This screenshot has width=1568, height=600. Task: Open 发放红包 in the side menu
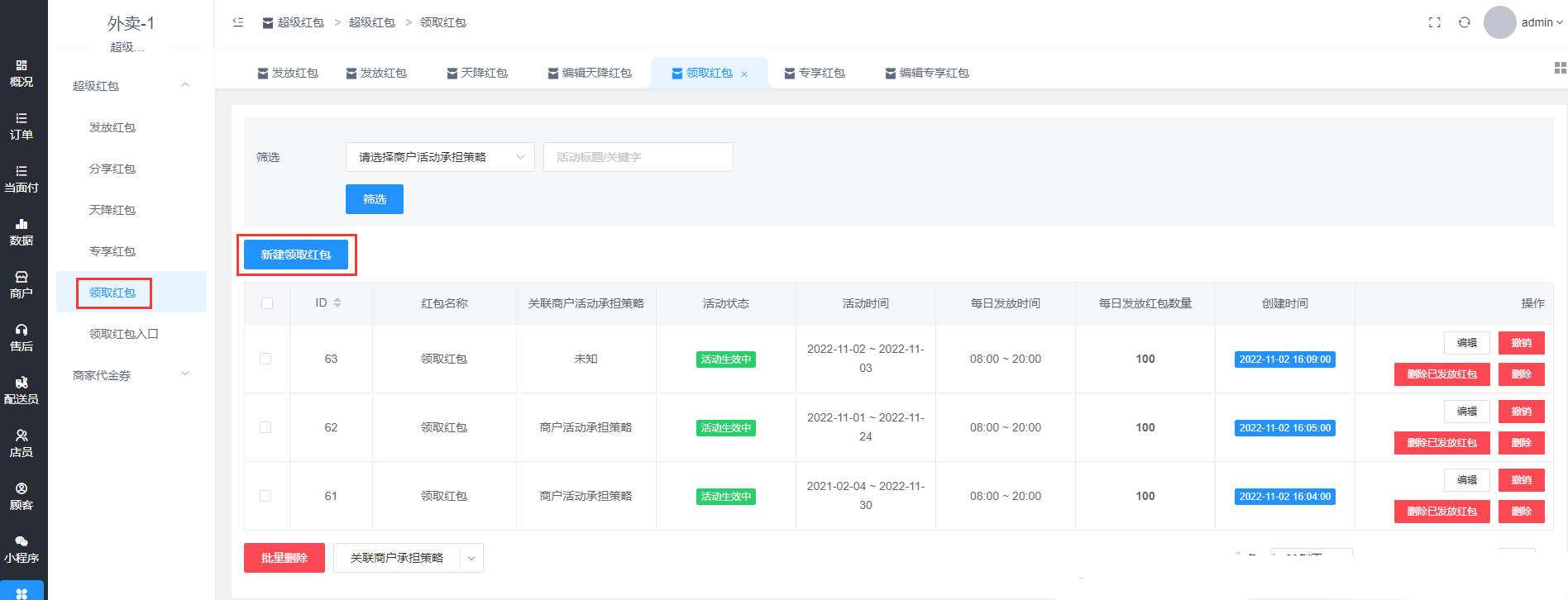coord(112,127)
